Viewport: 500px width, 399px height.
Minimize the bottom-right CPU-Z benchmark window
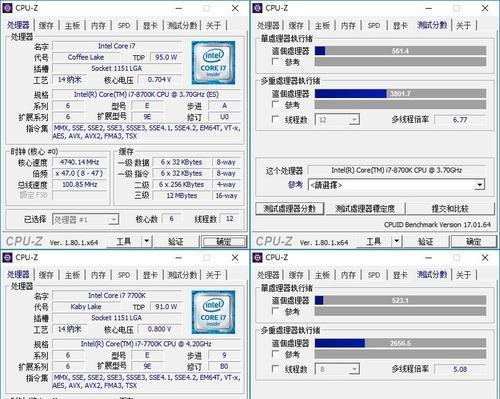tap(429, 257)
